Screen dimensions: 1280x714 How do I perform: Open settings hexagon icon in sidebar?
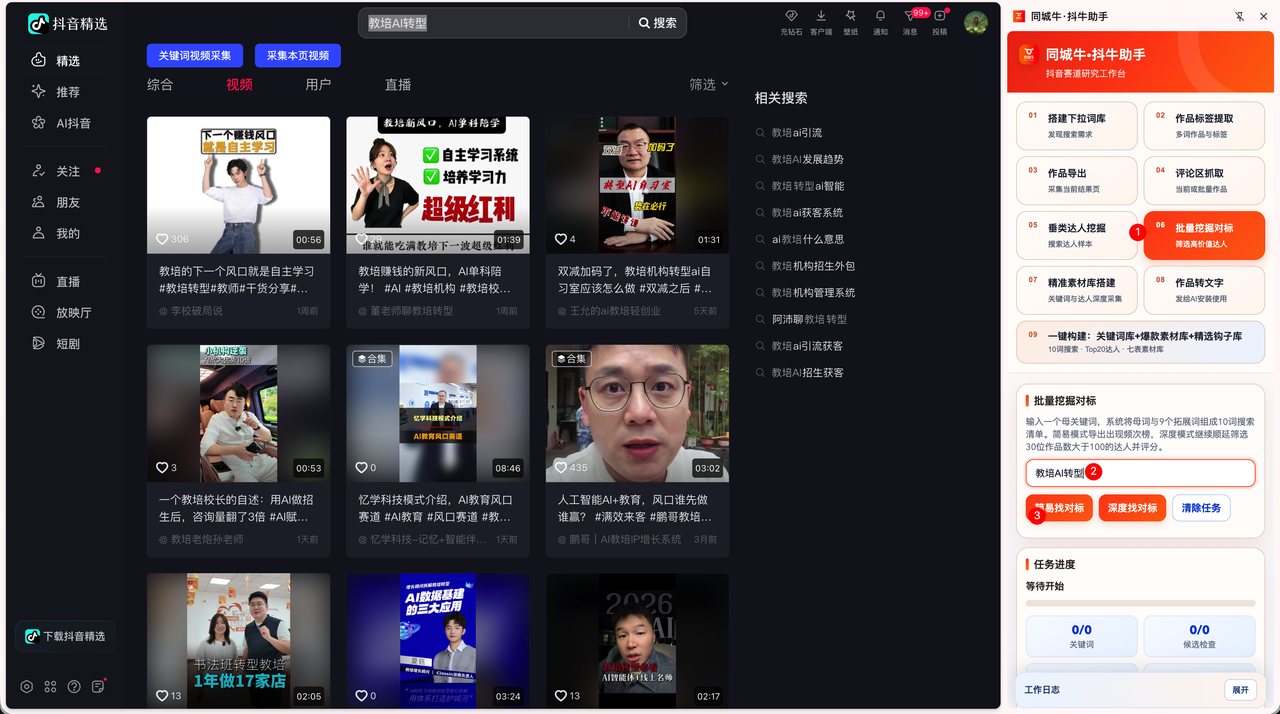pos(26,687)
